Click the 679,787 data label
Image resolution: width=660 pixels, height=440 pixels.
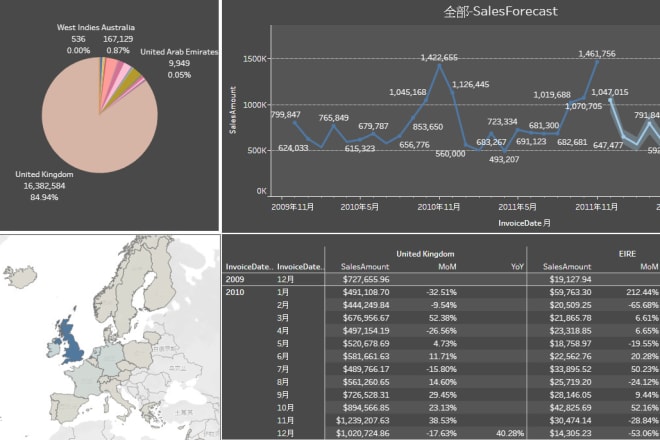[x=373, y=126]
